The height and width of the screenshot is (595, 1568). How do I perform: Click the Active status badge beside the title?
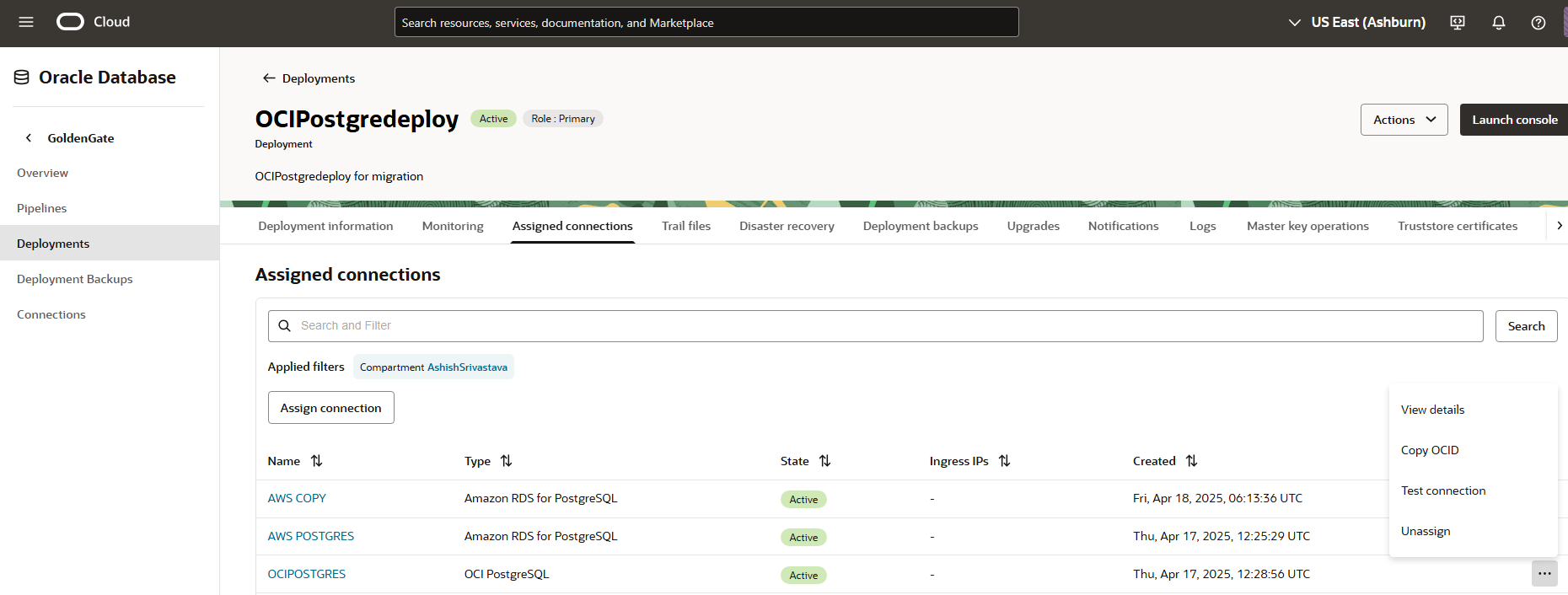tap(493, 119)
